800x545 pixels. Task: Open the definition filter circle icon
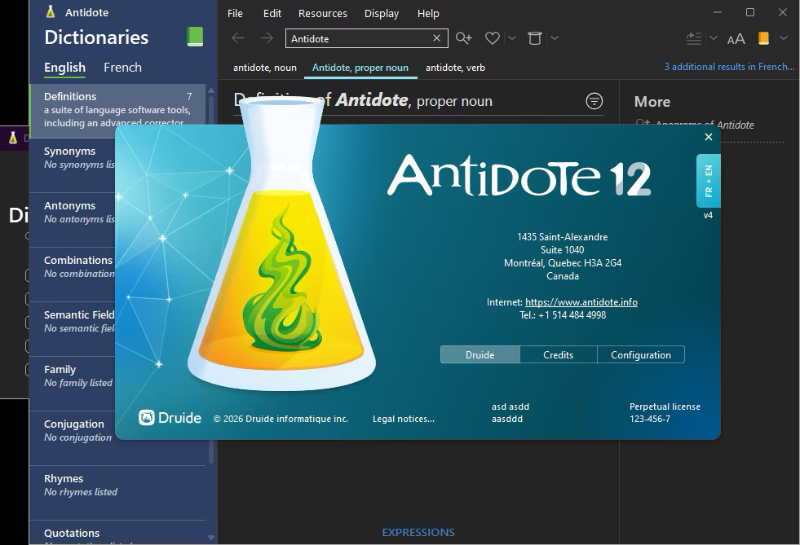coord(594,101)
